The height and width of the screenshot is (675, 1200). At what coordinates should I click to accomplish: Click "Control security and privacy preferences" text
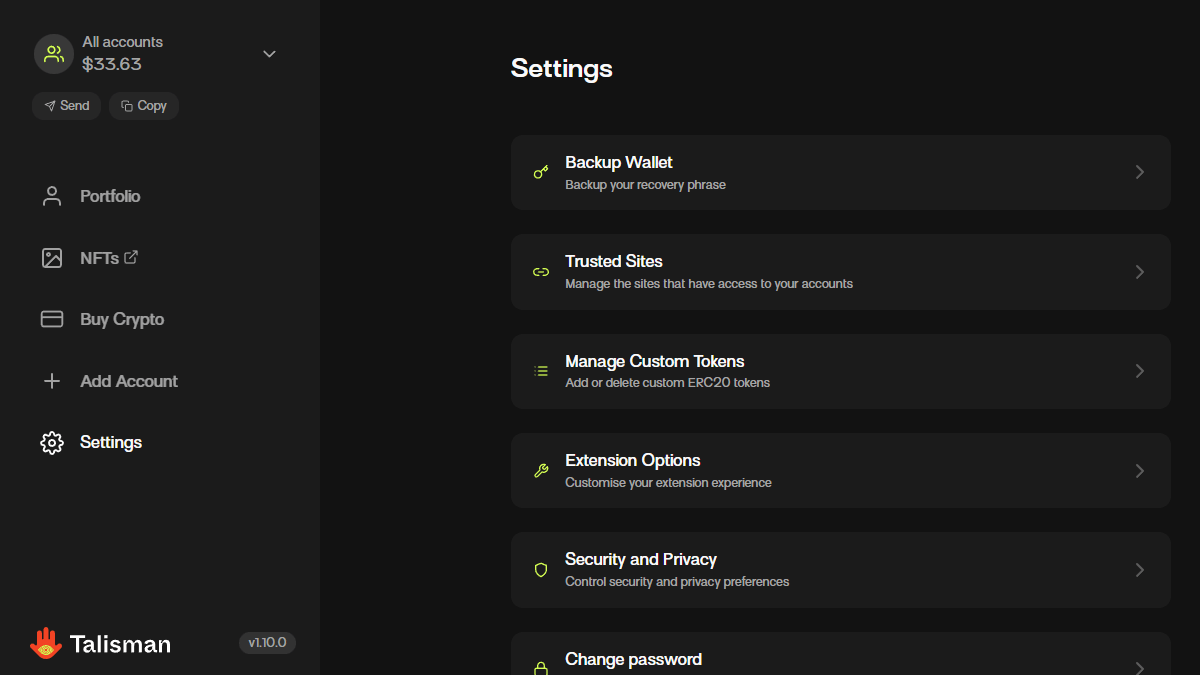pos(677,582)
